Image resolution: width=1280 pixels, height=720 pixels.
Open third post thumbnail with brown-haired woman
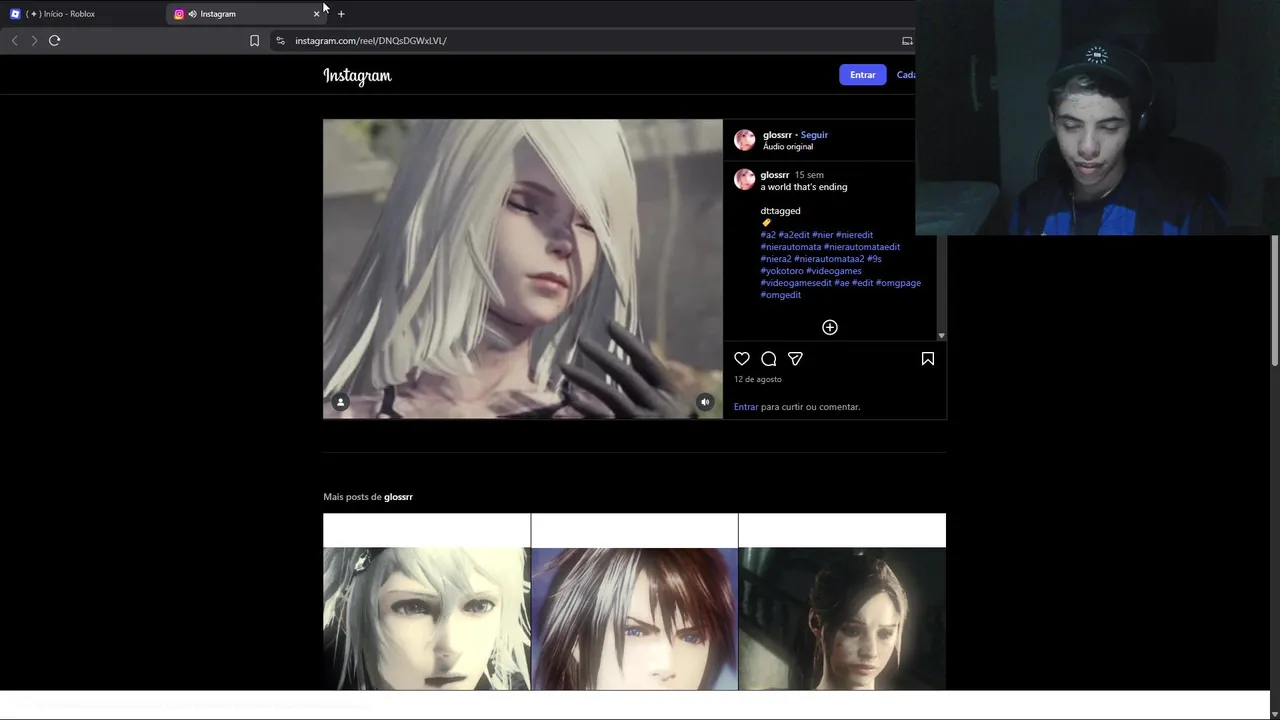pos(842,602)
